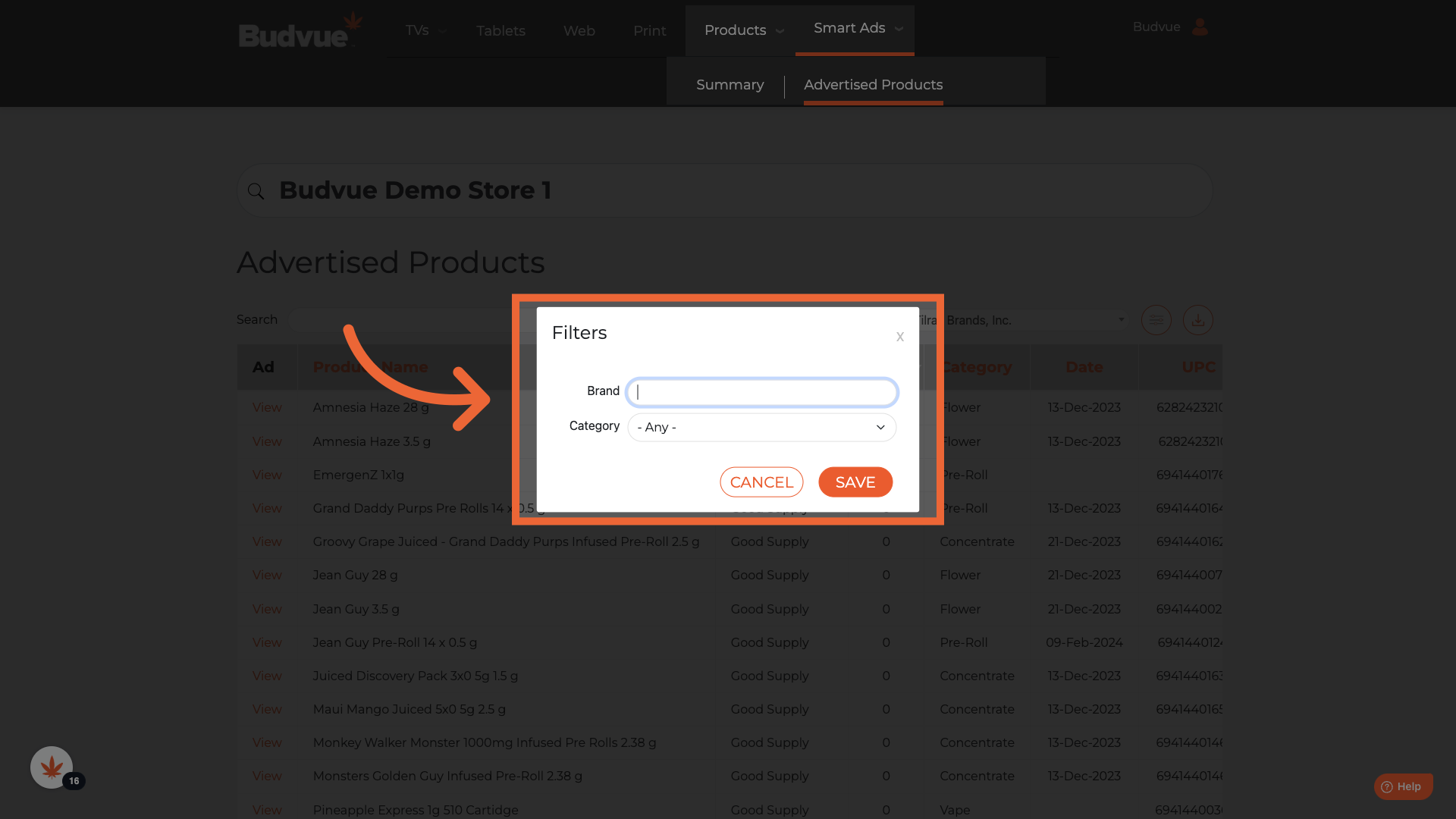
Task: Click the filters icon near the download button
Action: coord(1156,320)
